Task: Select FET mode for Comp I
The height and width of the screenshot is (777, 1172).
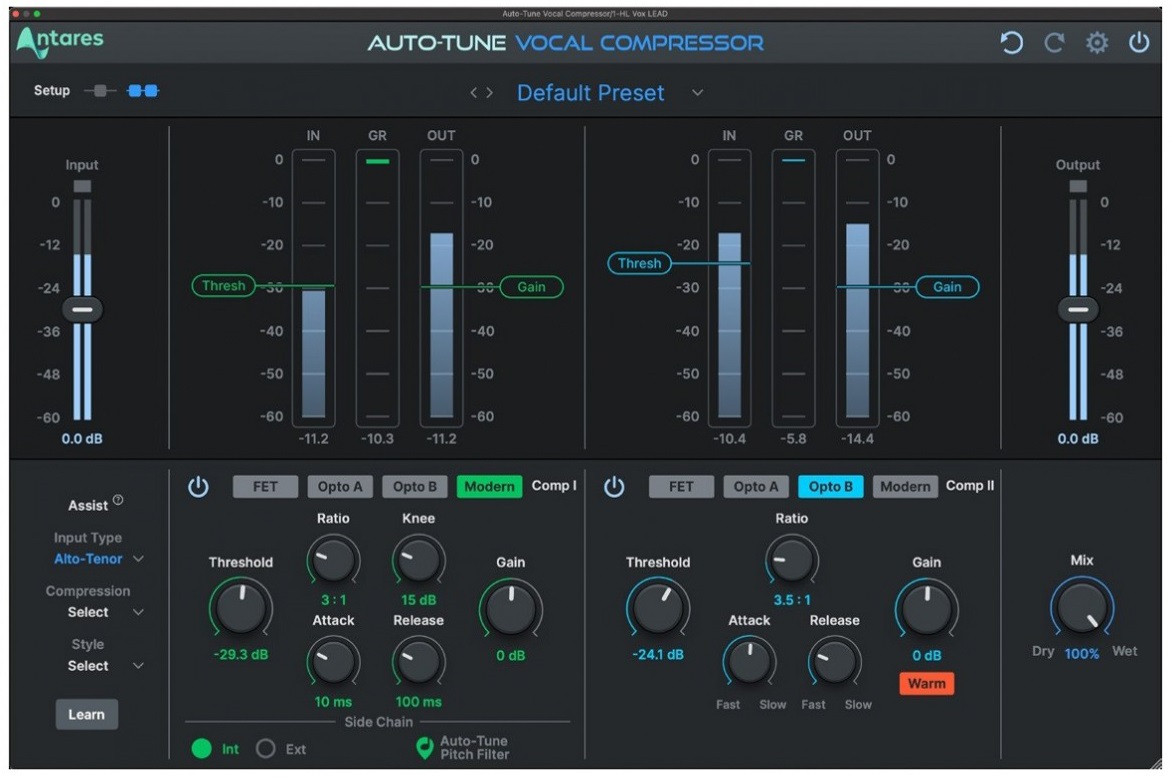Action: pyautogui.click(x=265, y=487)
